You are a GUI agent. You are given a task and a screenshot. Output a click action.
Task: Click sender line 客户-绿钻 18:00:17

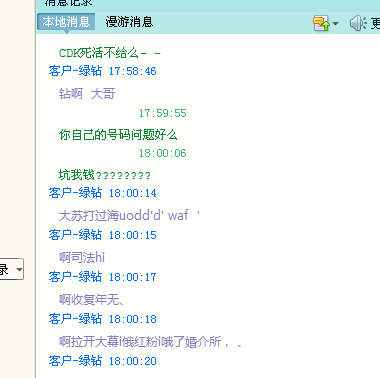tap(102, 277)
